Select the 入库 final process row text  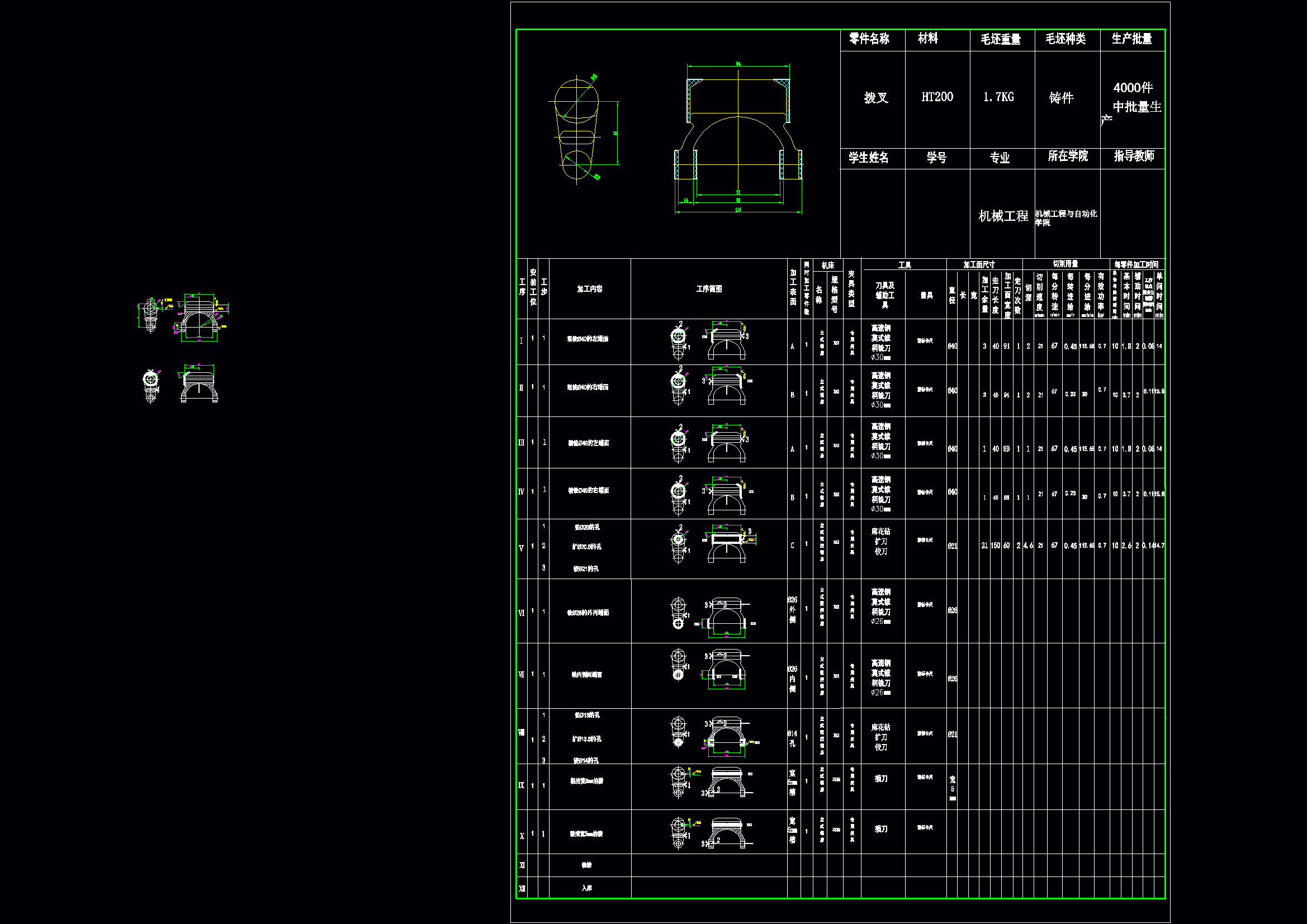click(x=587, y=888)
